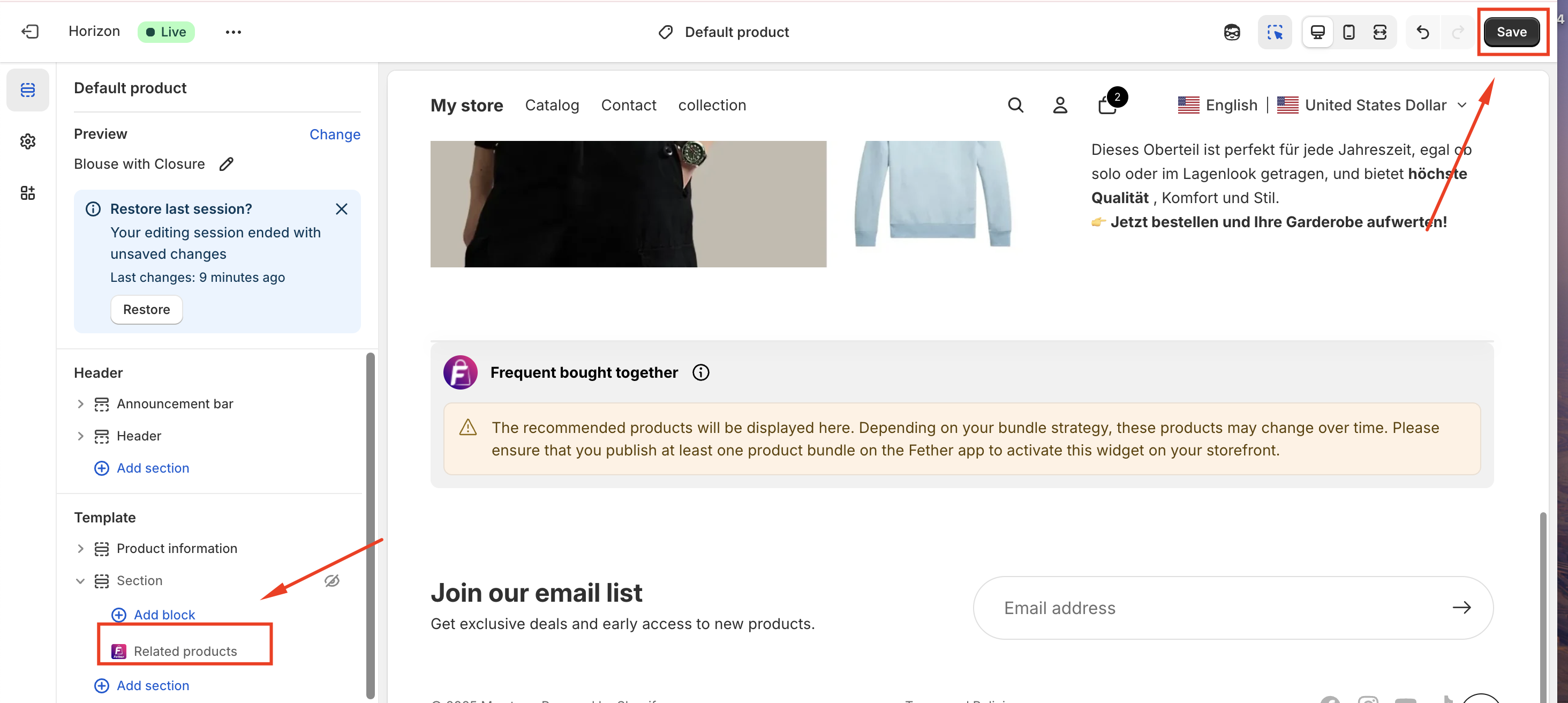Open the Sections panel icon in sidebar

click(28, 90)
